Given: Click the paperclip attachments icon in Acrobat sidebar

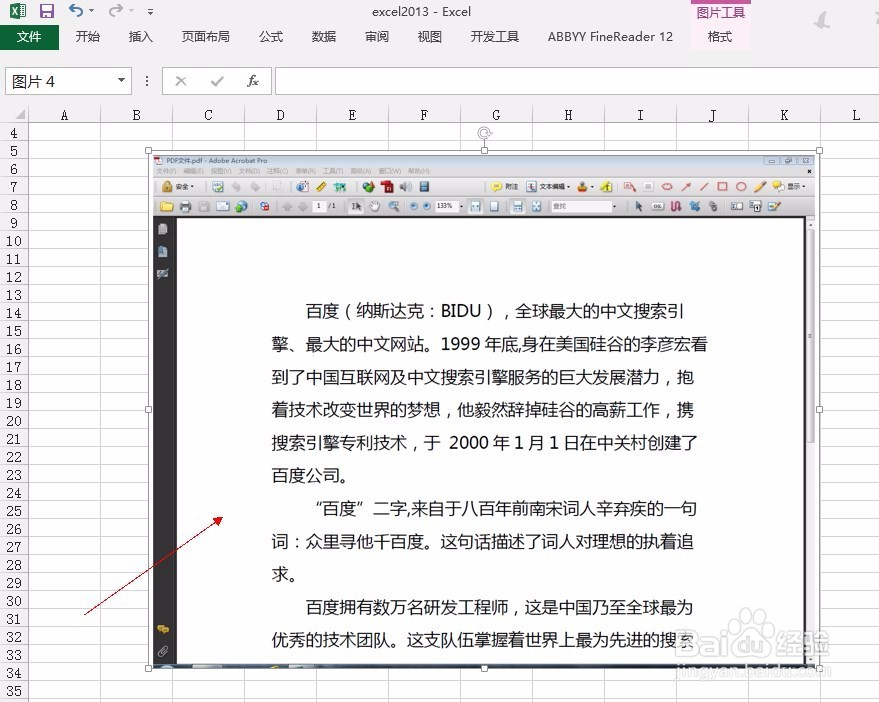Looking at the screenshot, I should (163, 651).
